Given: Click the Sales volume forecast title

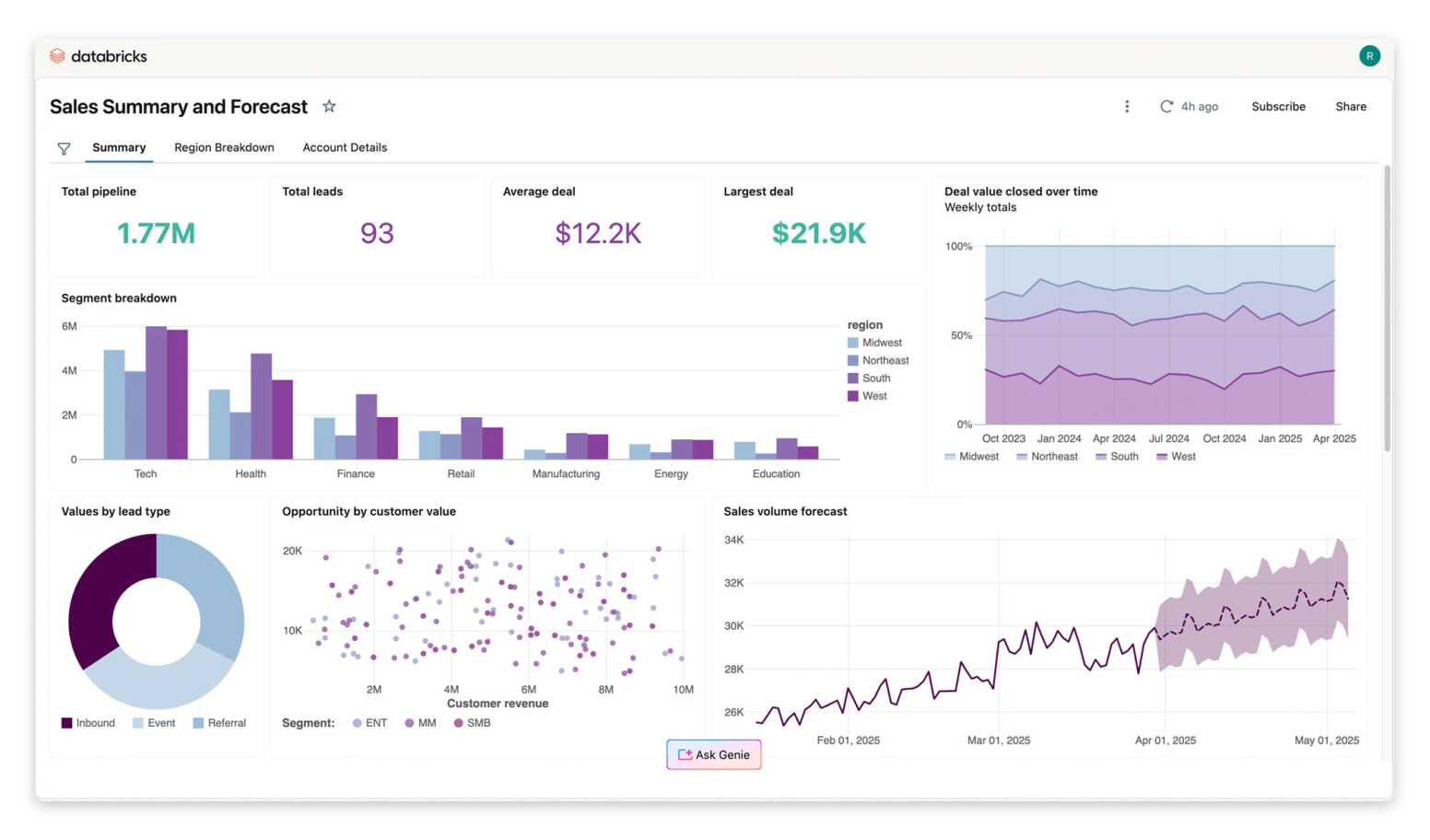Looking at the screenshot, I should 785,511.
